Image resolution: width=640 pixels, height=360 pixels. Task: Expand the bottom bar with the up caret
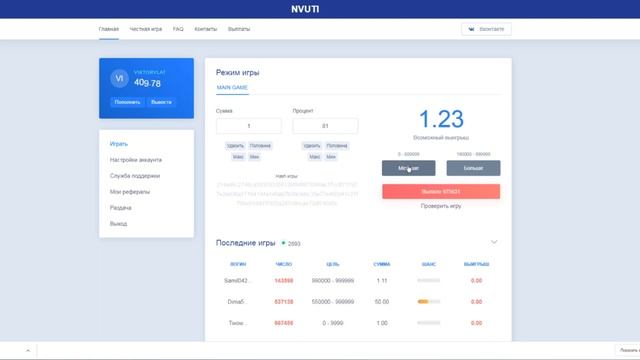tap(28, 351)
